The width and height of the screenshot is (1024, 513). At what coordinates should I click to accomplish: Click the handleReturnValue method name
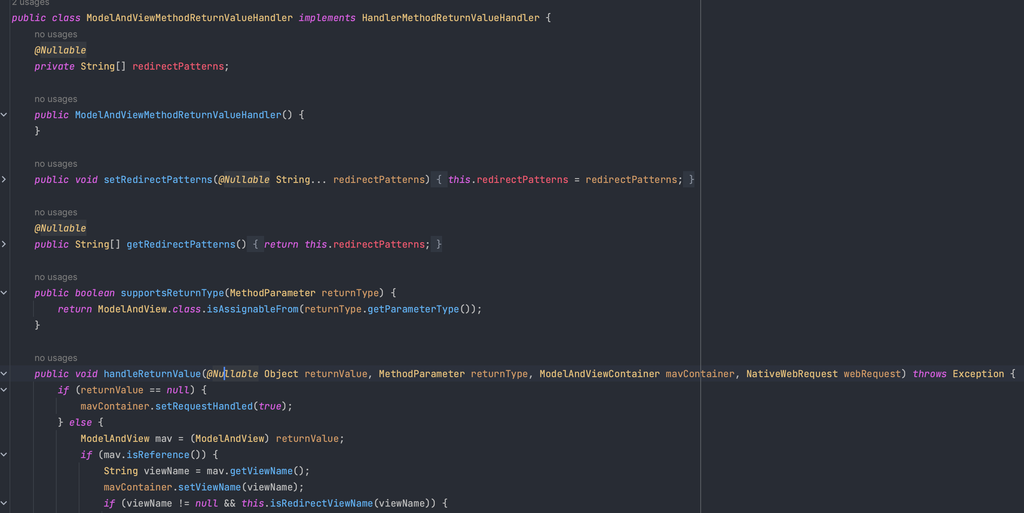(152, 374)
